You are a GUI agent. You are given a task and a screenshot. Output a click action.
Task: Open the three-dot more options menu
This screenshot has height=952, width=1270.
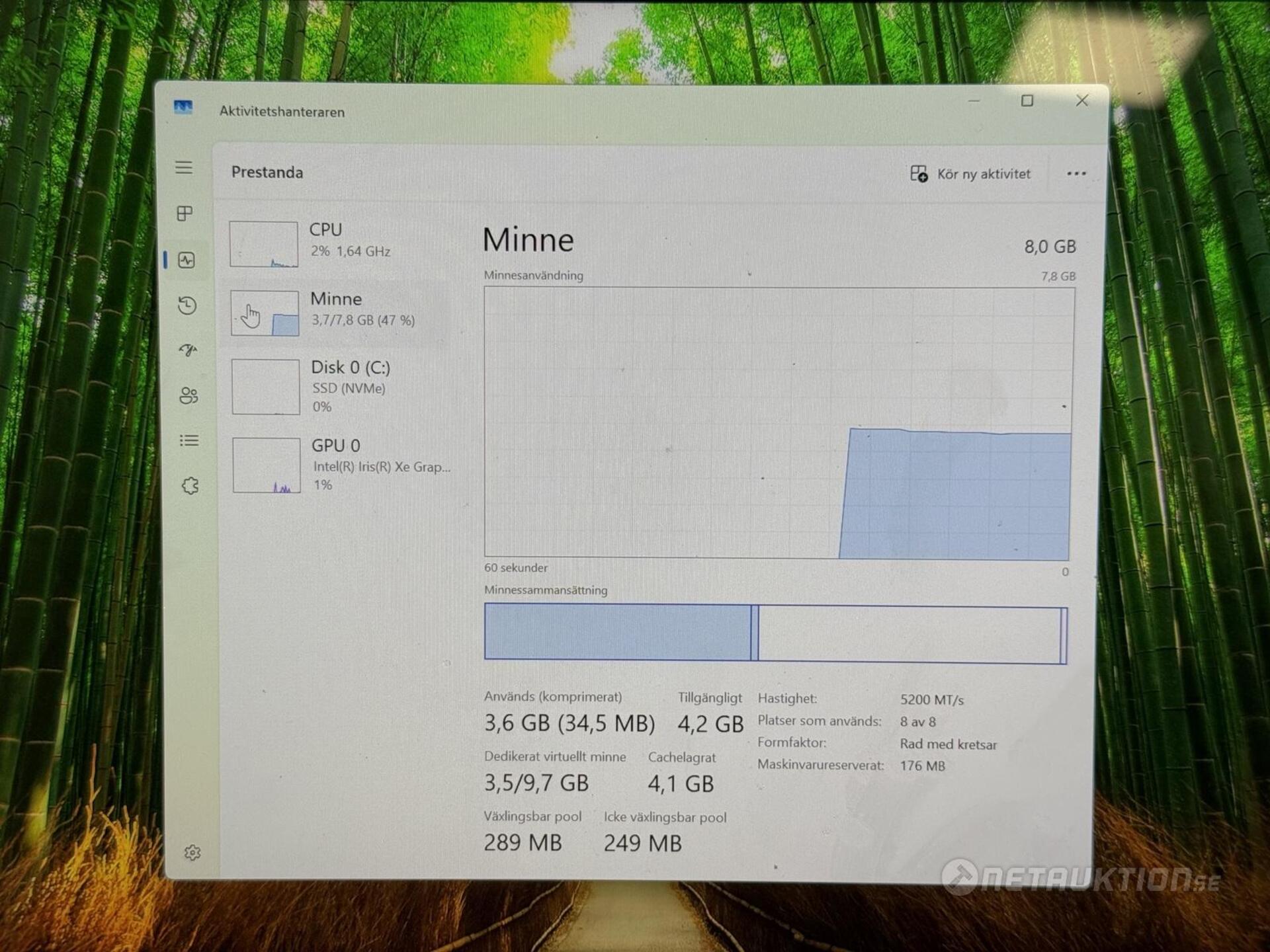(1076, 174)
